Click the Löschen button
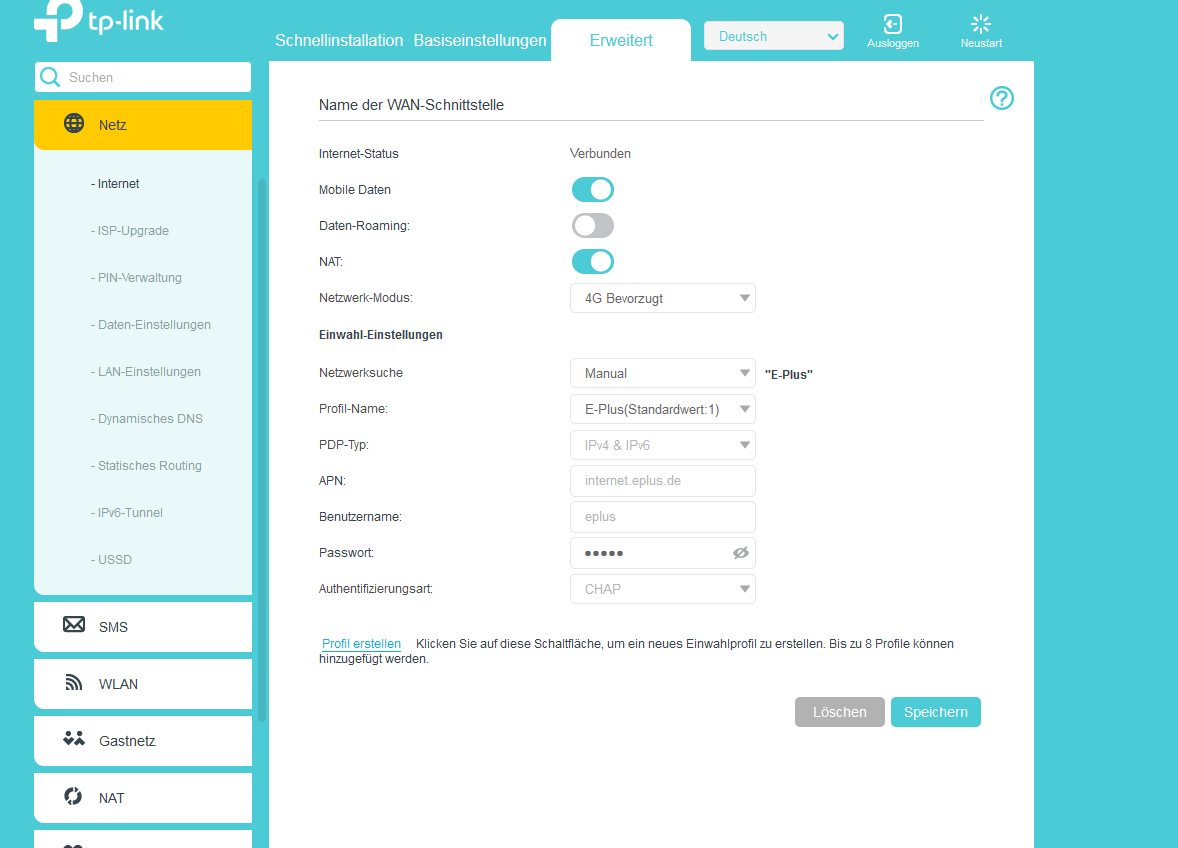The image size is (1178, 848). point(839,712)
